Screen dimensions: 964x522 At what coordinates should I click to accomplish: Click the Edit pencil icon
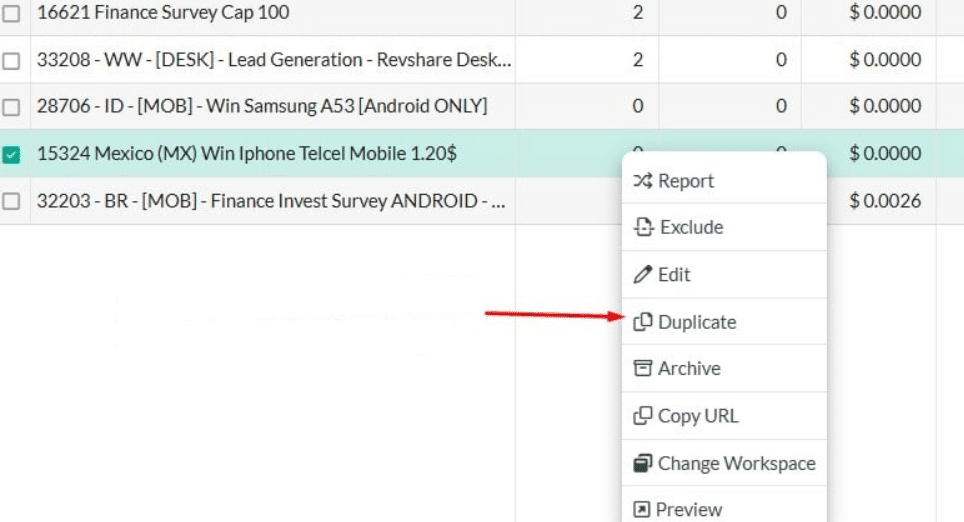tap(643, 275)
